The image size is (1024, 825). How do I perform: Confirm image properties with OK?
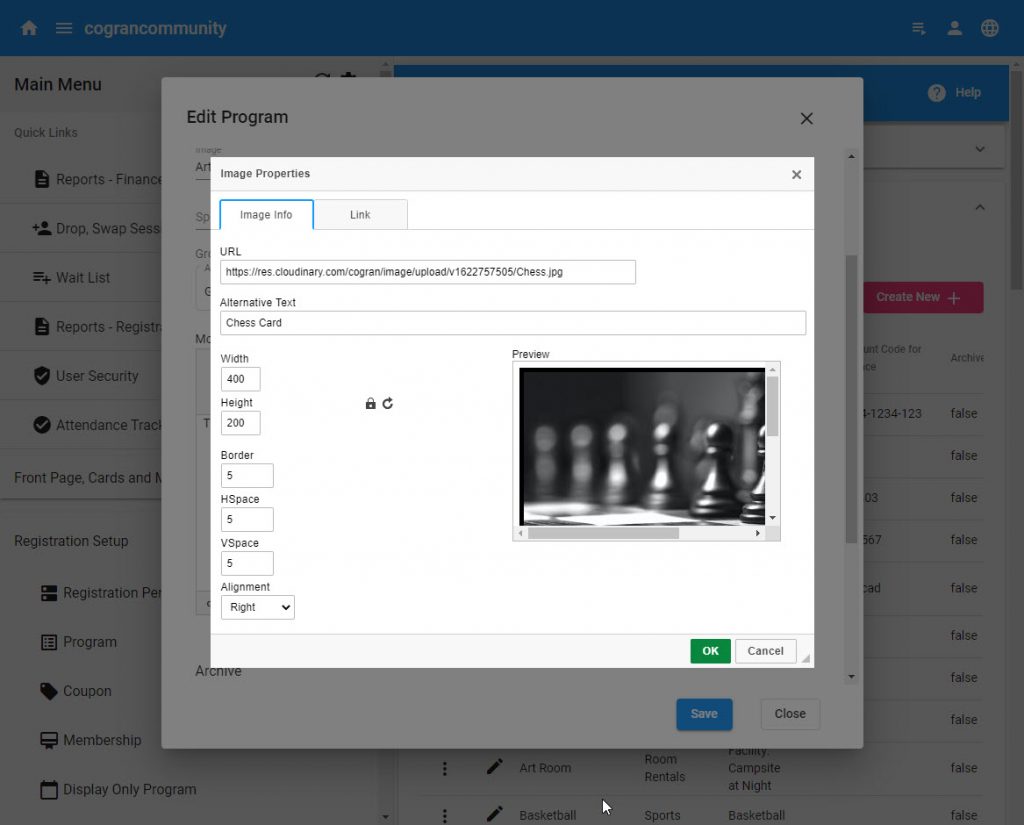click(710, 651)
